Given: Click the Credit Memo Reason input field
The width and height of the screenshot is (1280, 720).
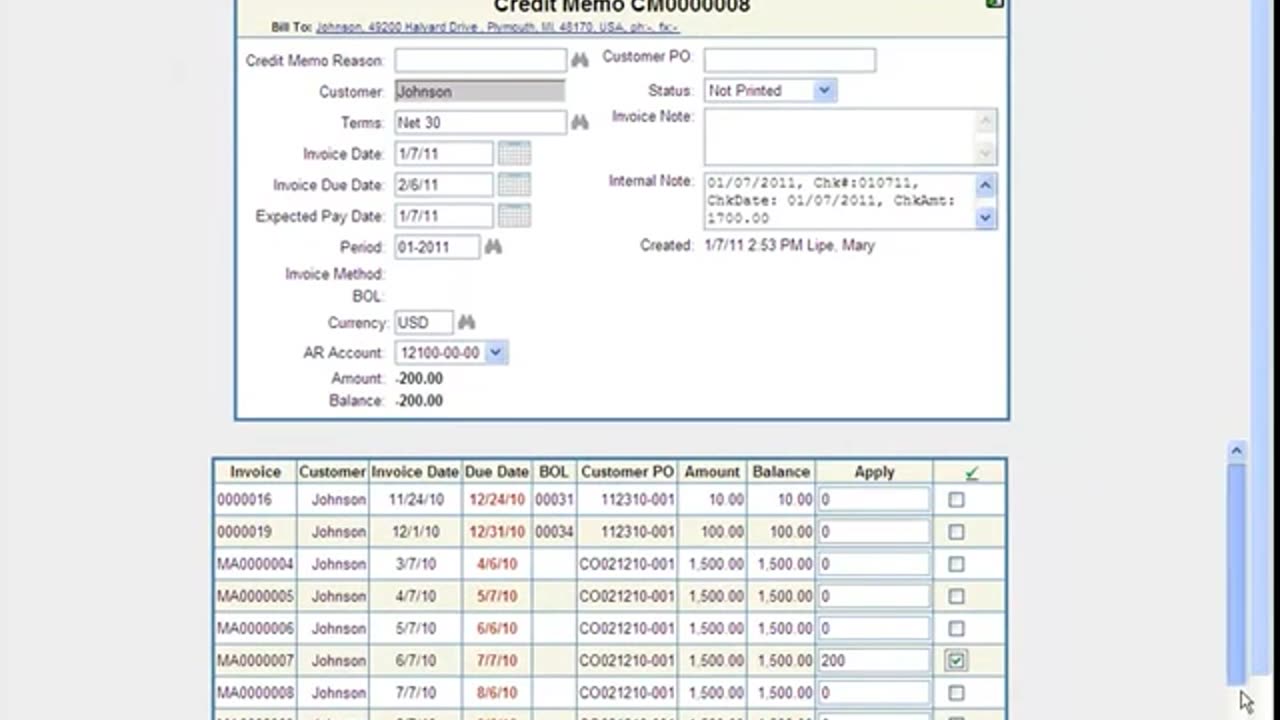Looking at the screenshot, I should tap(481, 60).
